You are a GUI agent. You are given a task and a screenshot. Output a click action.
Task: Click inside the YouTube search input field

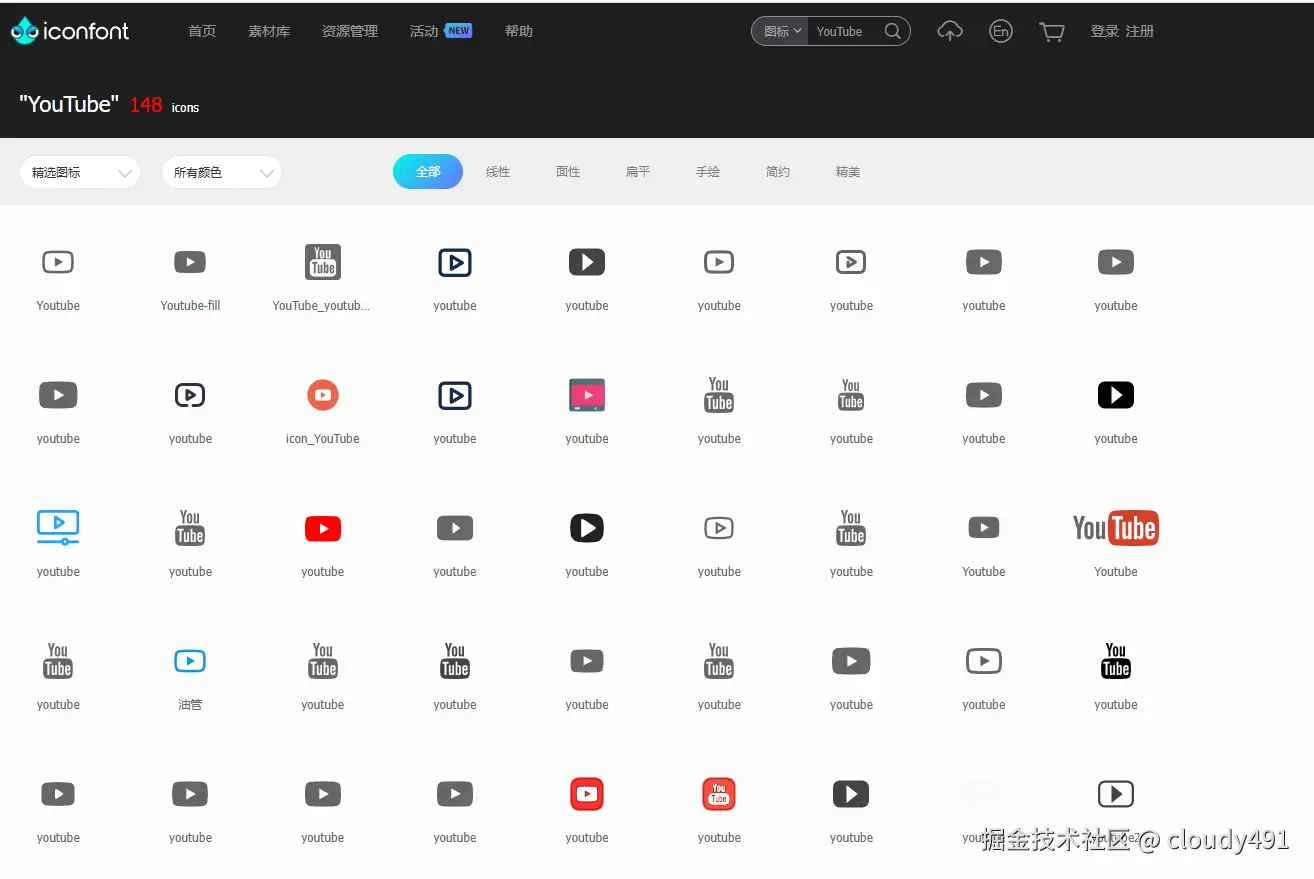(845, 31)
